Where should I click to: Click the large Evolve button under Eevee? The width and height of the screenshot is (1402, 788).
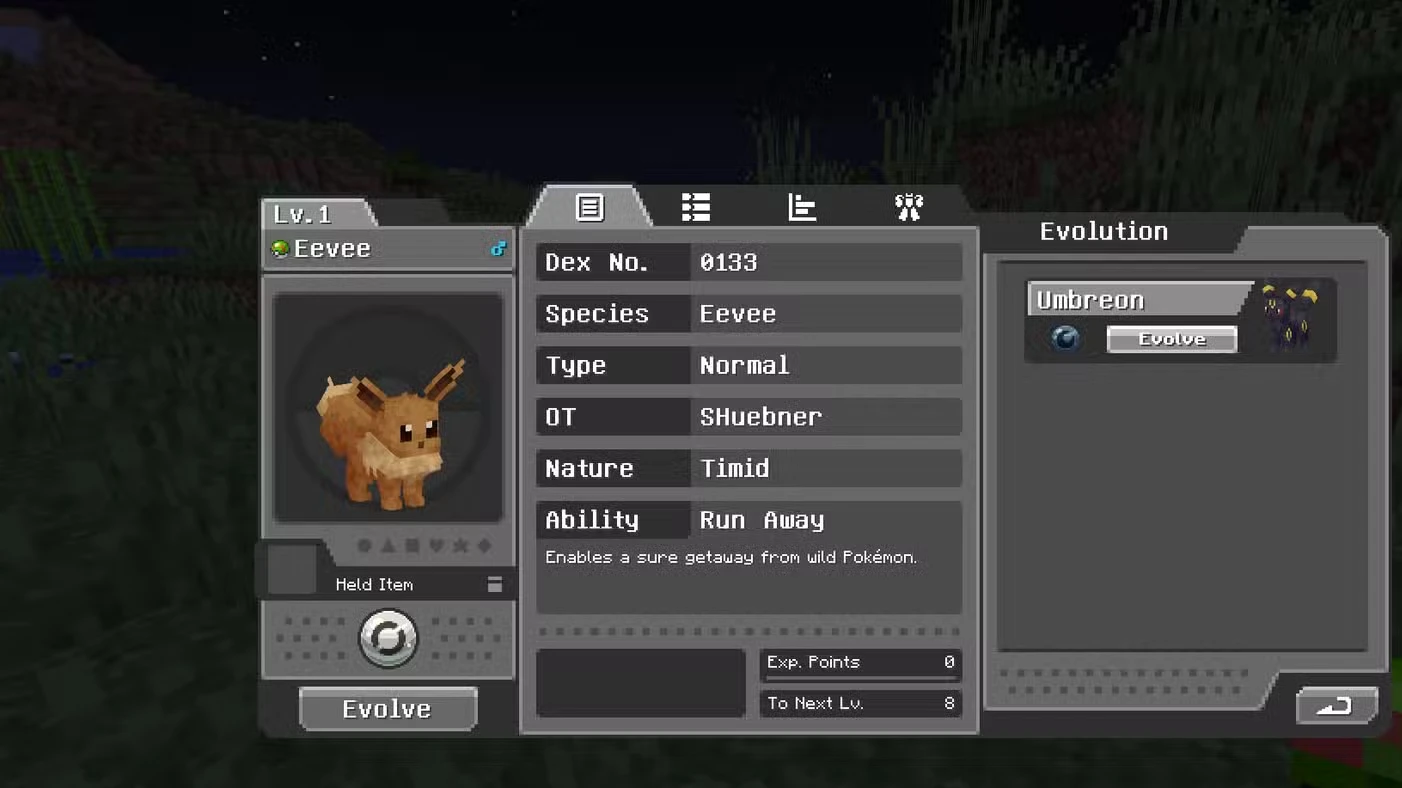[x=388, y=708]
